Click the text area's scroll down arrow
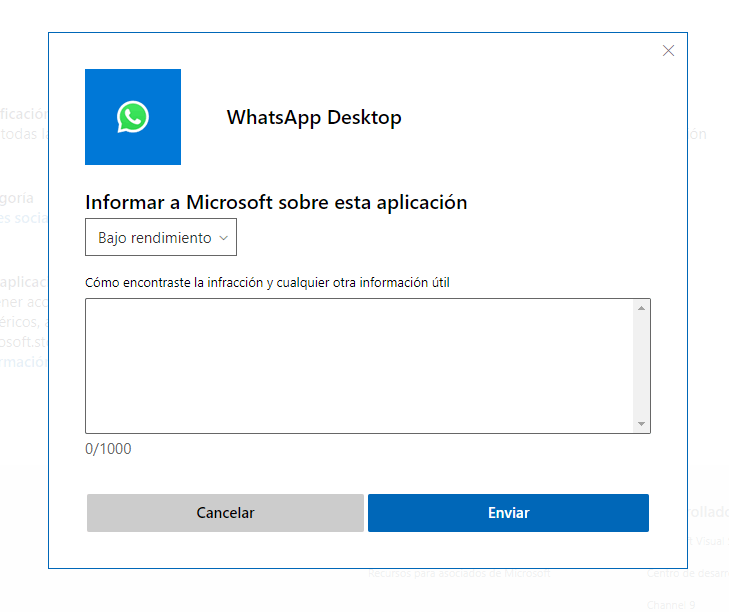The width and height of the screenshot is (729, 612). point(641,424)
